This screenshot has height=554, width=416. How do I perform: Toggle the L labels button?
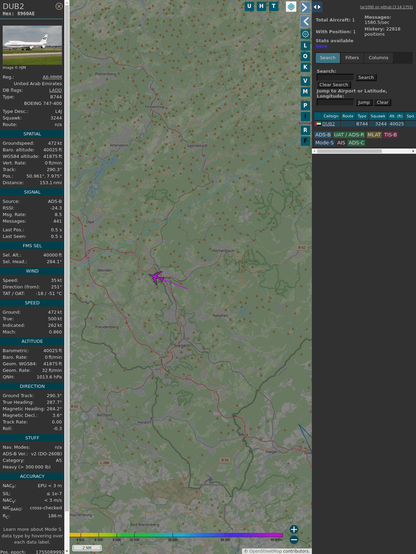305,46
